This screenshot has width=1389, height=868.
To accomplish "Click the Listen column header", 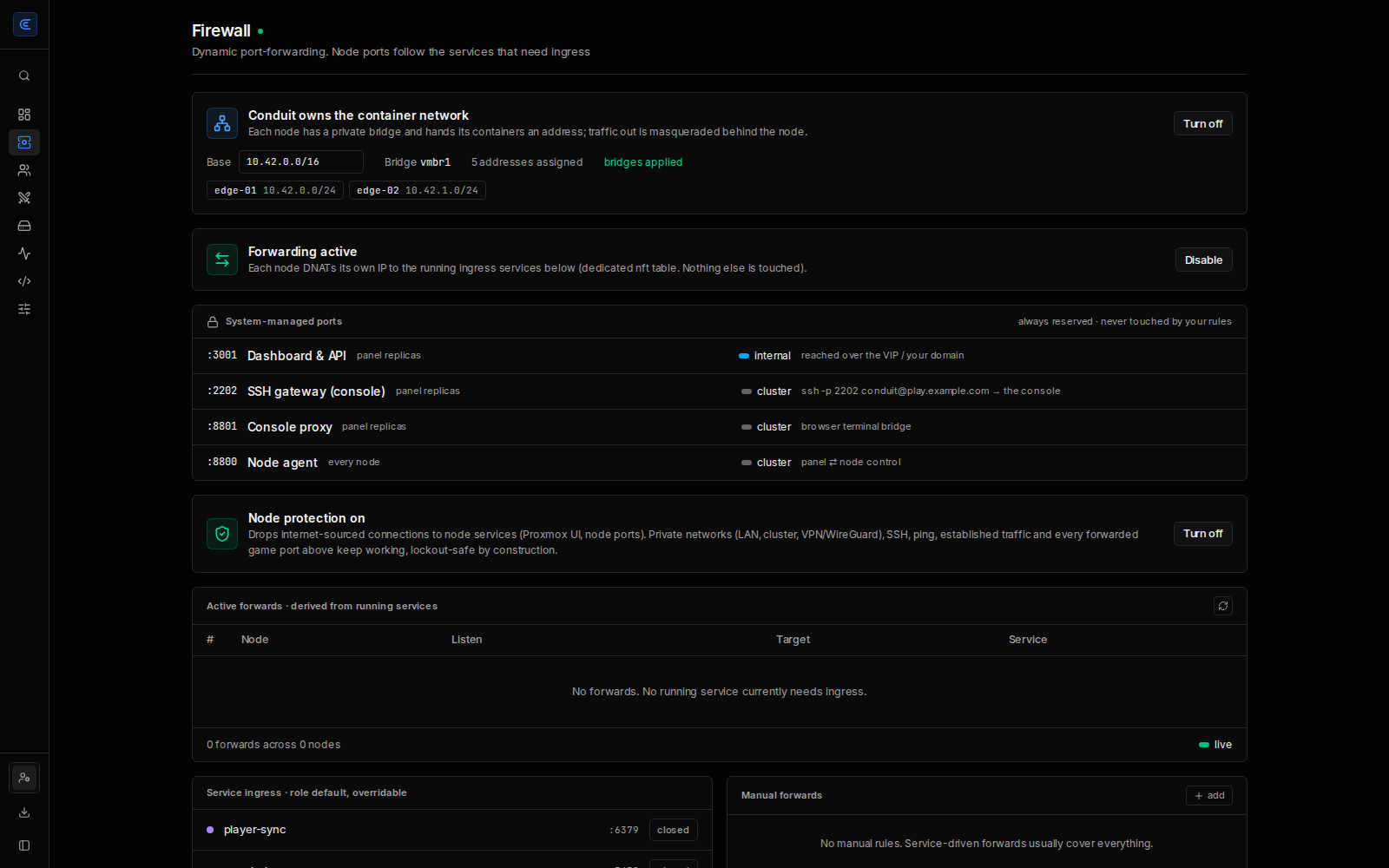I will click(x=467, y=640).
